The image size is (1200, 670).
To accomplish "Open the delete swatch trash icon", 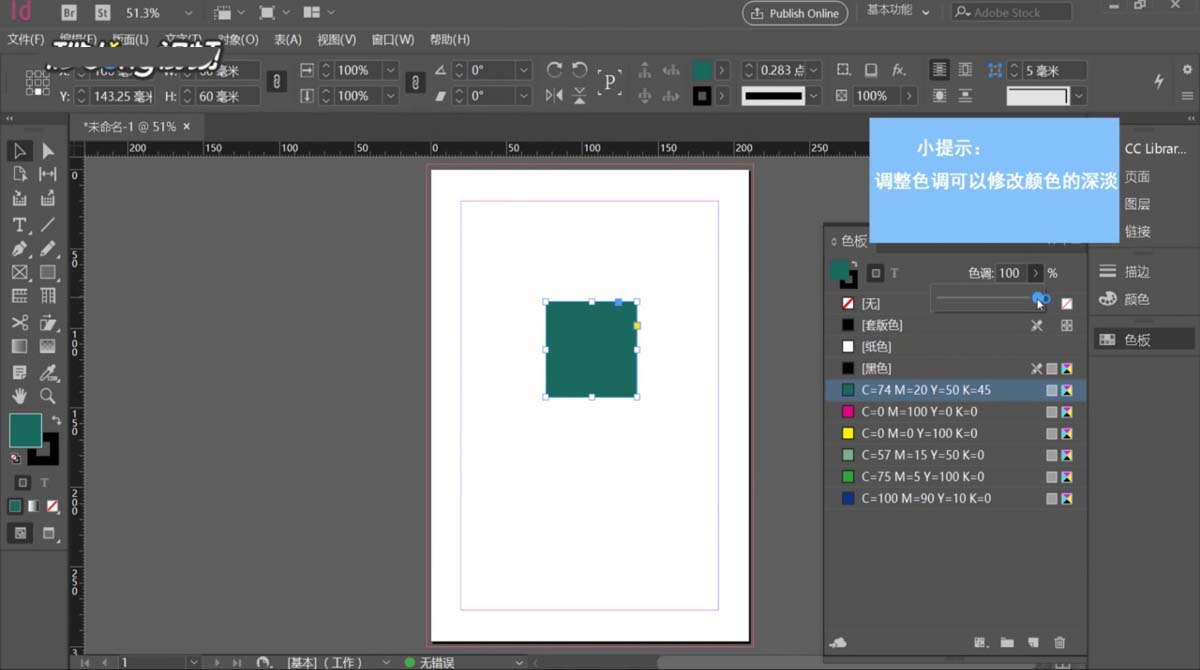I will (x=1060, y=643).
